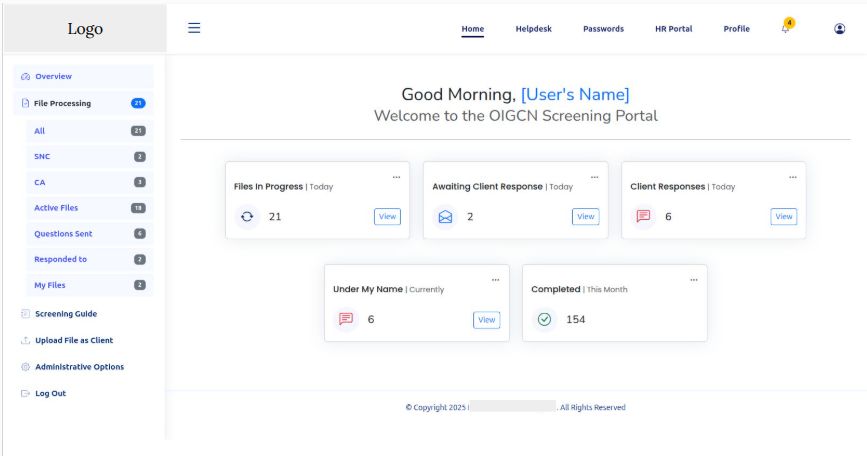Go to the Helpdesk nav tab
The height and width of the screenshot is (456, 867).
[x=533, y=29]
